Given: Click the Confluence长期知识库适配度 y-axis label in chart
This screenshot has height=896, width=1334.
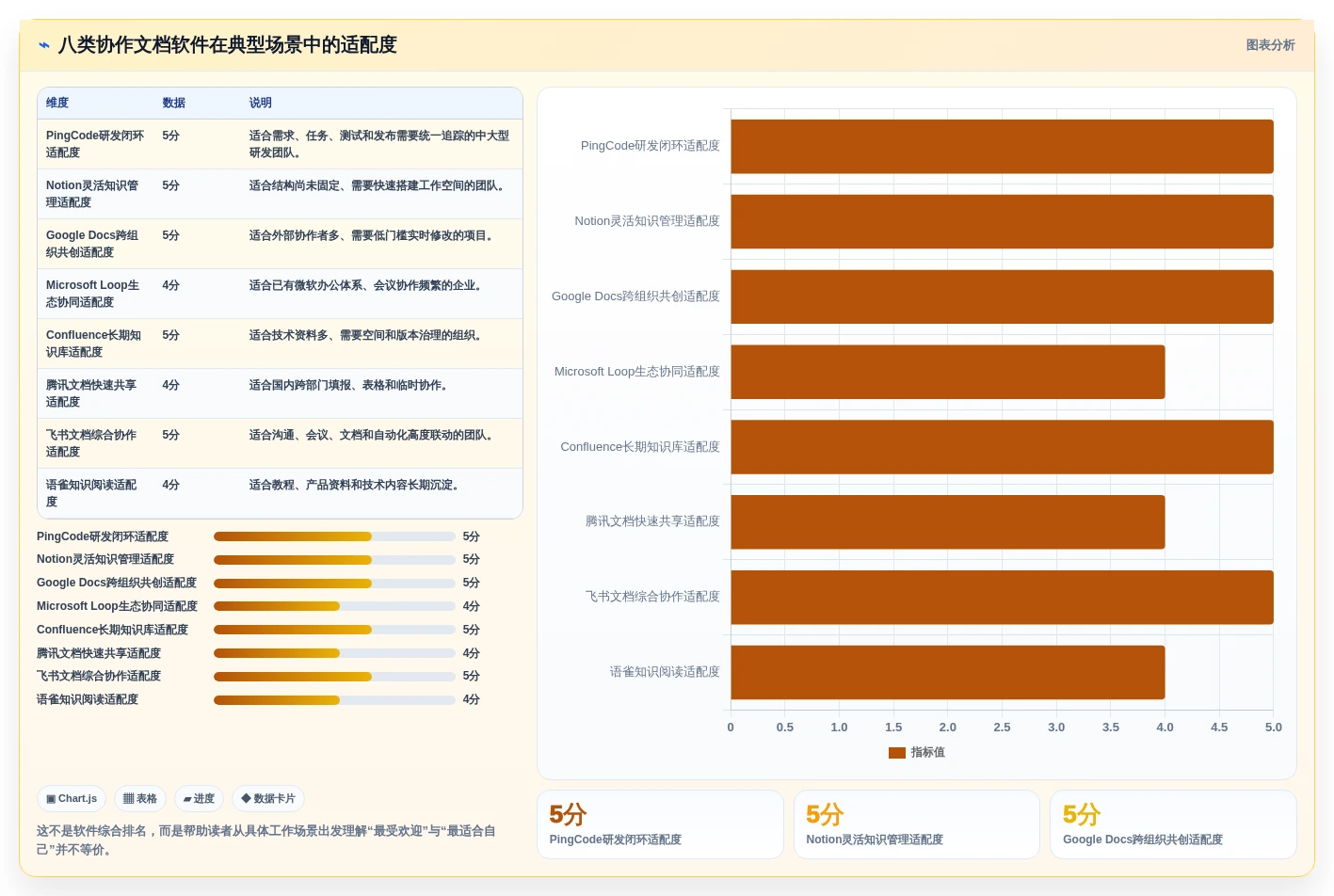Looking at the screenshot, I should click(640, 447).
